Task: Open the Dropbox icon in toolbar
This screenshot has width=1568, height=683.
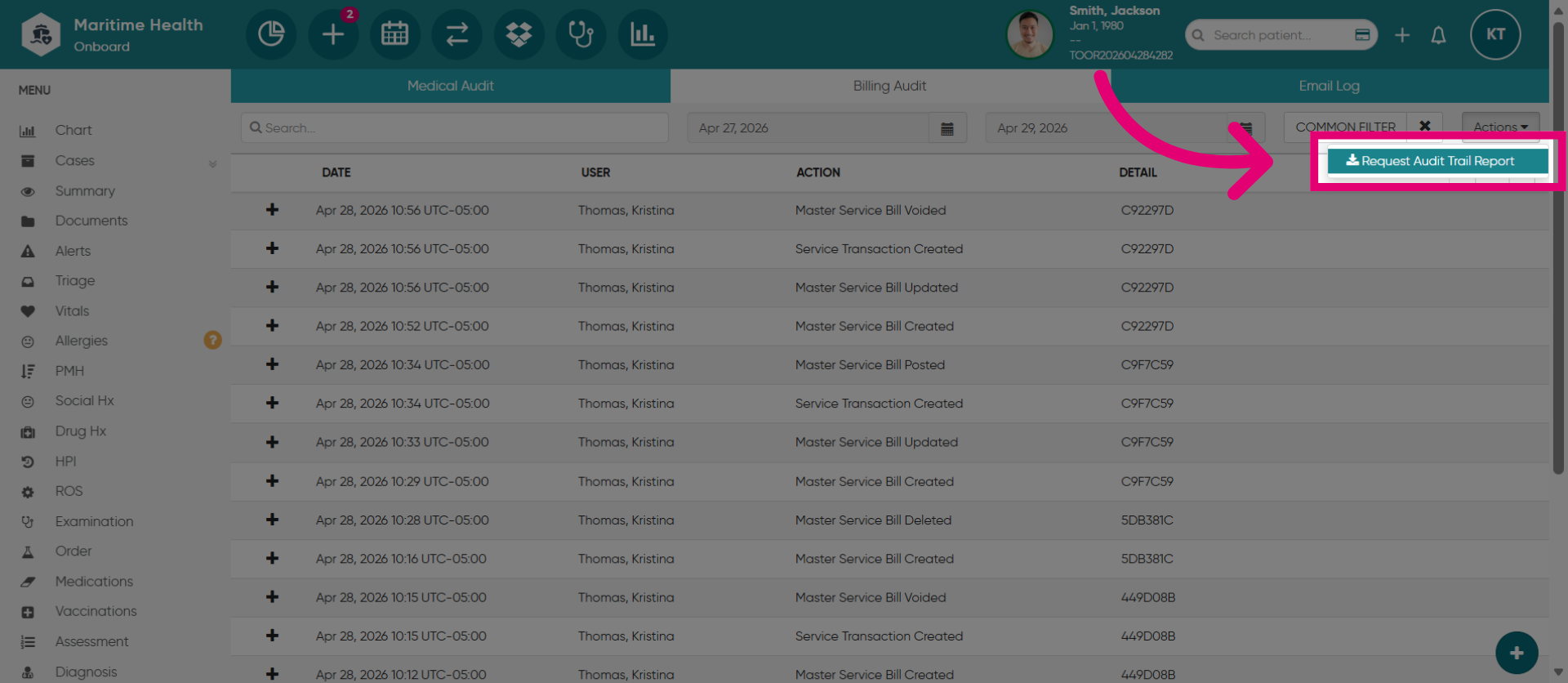Action: [519, 34]
